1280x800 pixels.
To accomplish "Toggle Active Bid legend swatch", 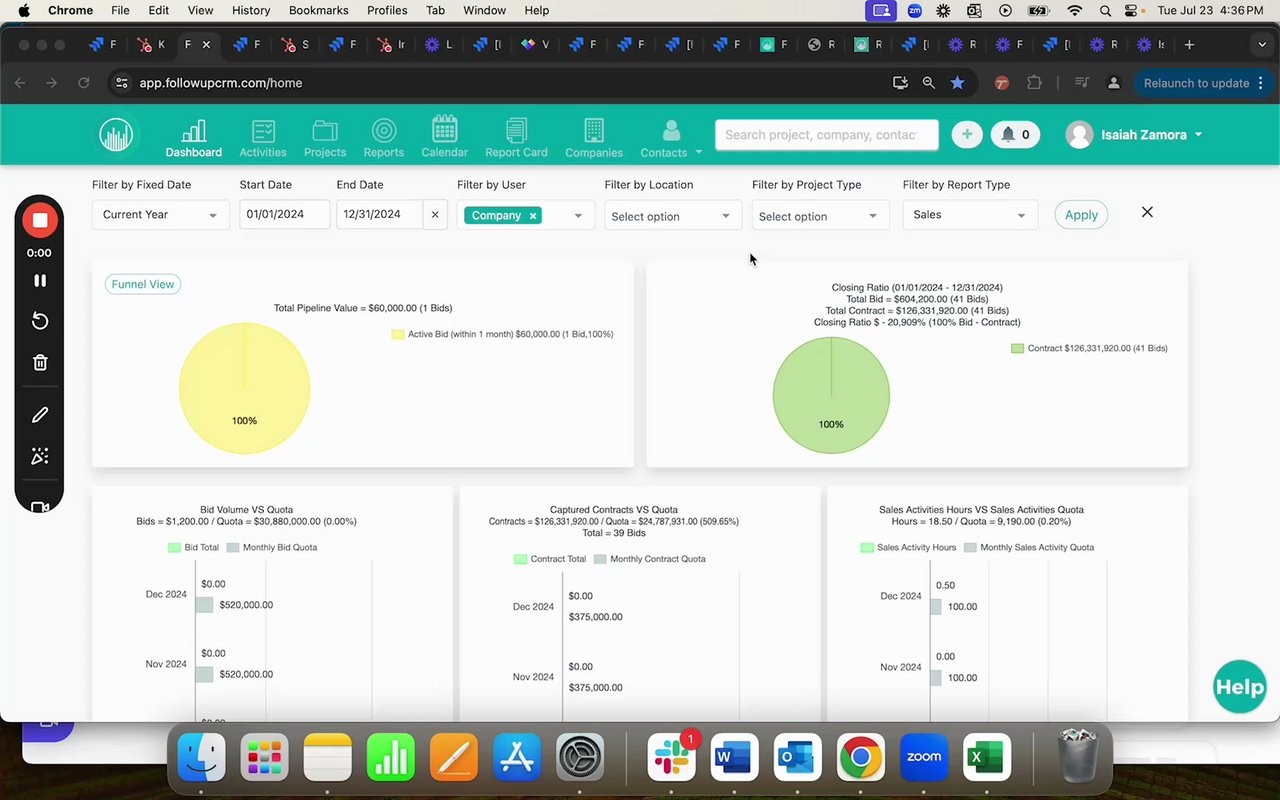I will [398, 334].
